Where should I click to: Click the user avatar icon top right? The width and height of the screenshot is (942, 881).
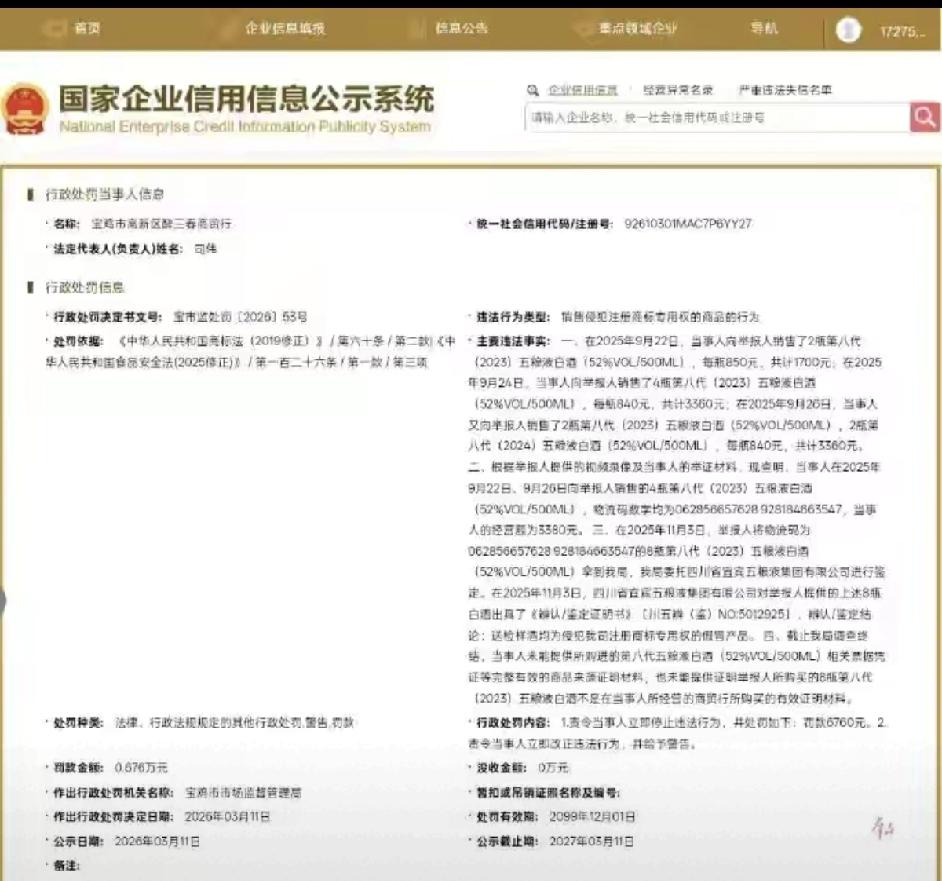click(848, 30)
